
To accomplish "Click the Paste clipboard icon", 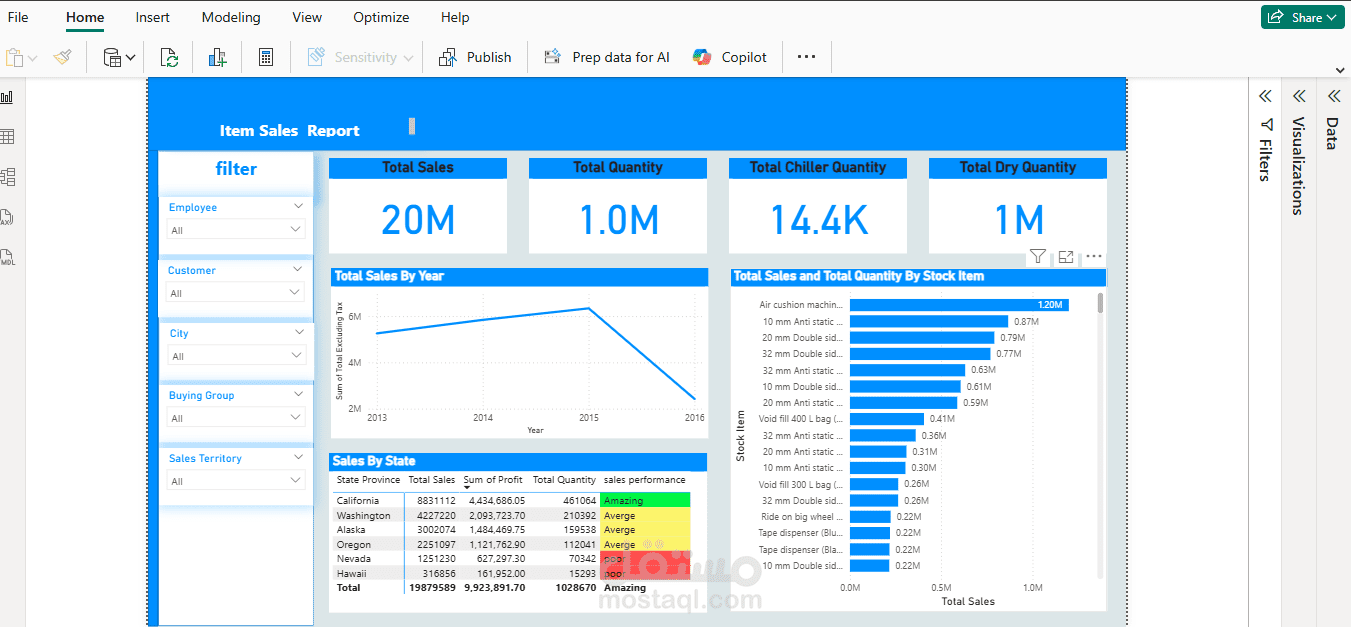I will pos(14,58).
